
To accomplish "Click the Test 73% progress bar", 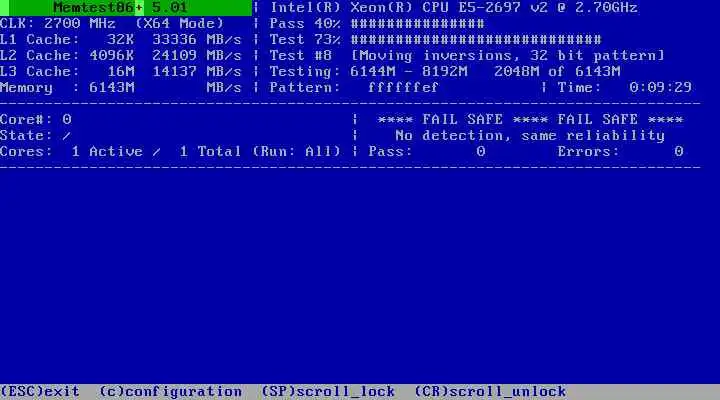I will (476, 39).
